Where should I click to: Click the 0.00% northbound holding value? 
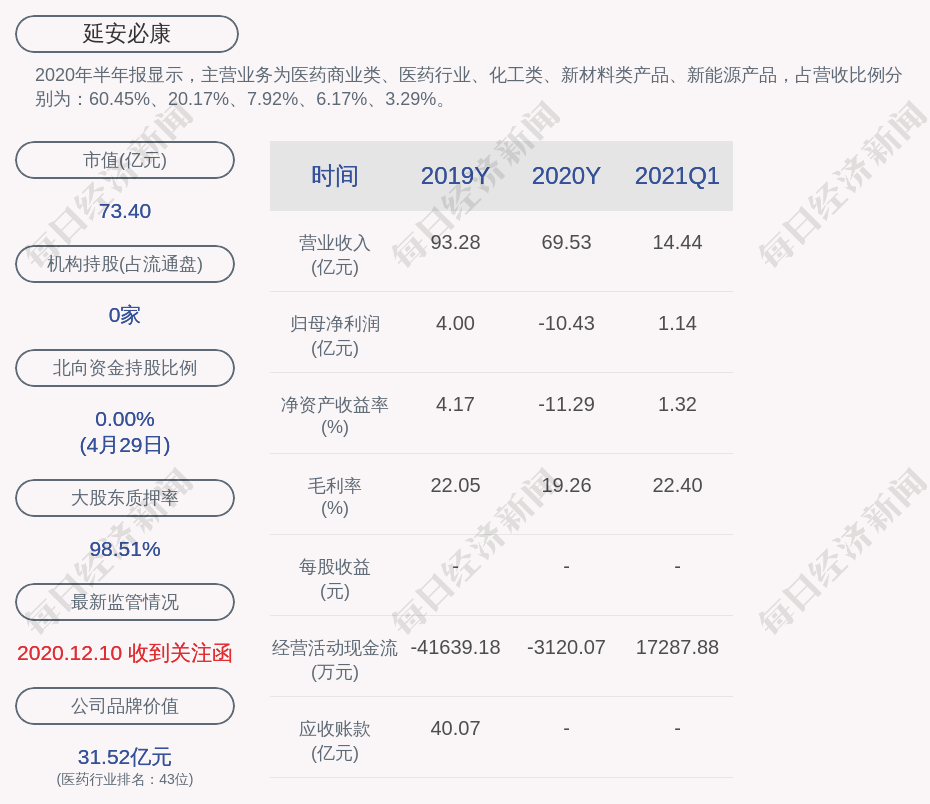125,419
